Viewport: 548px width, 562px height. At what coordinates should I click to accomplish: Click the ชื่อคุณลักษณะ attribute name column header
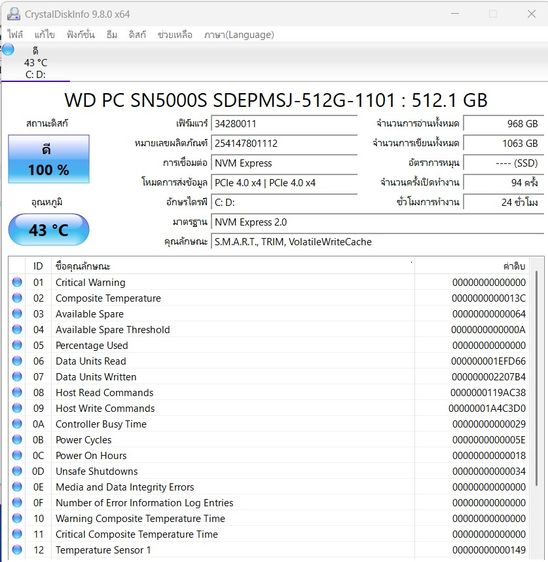[x=233, y=266]
